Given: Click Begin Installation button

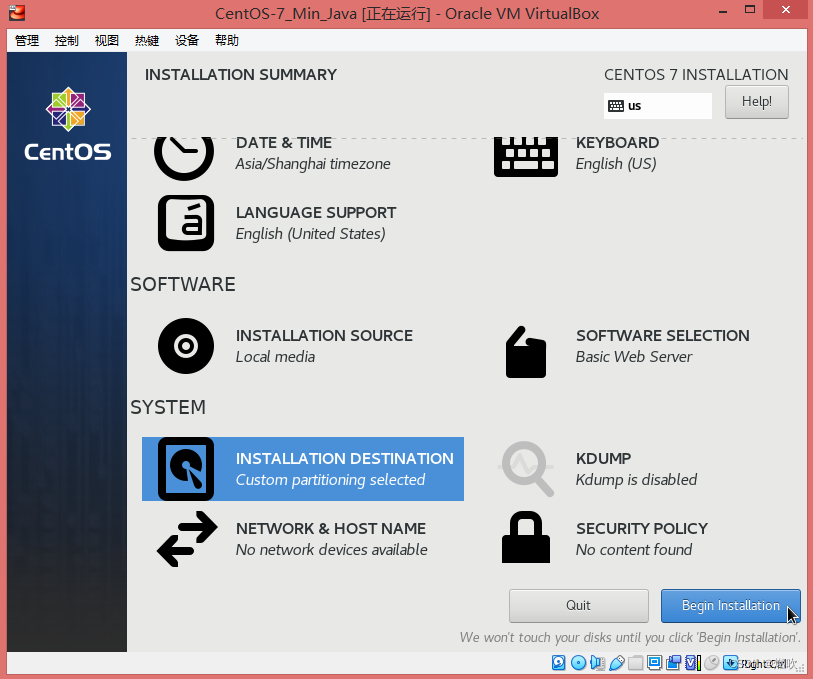Looking at the screenshot, I should click(731, 605).
